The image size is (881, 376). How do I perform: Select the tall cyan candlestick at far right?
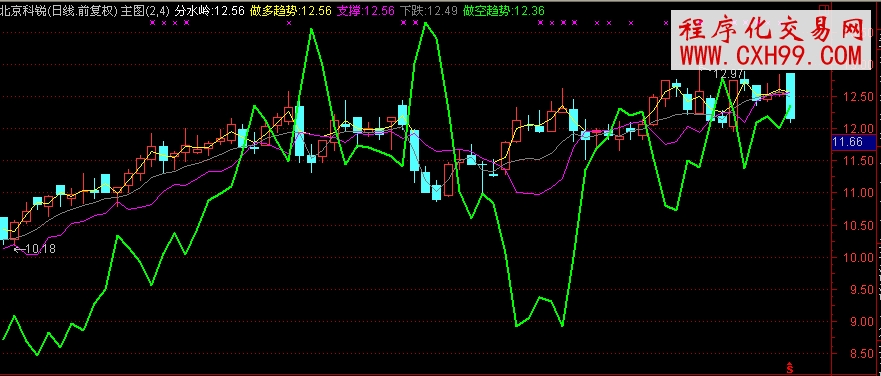coord(791,96)
